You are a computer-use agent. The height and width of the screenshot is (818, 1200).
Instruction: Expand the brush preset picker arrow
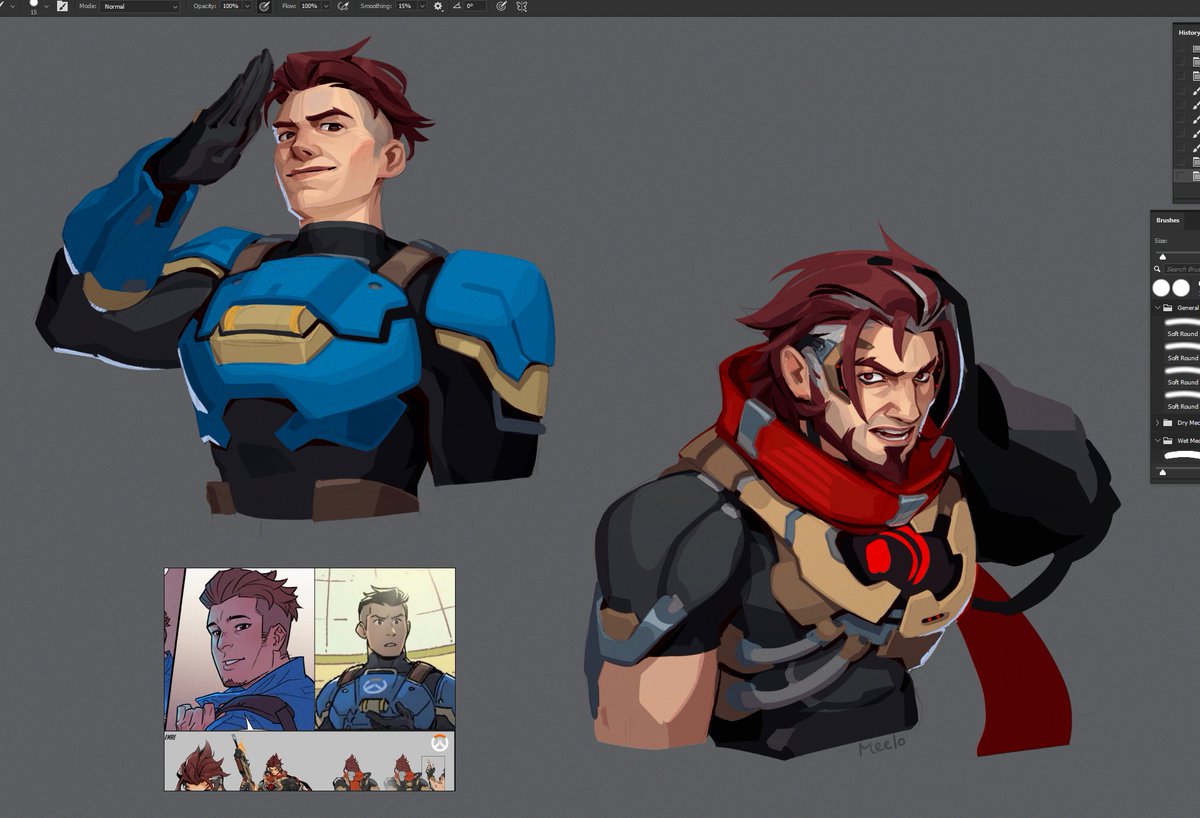tap(46, 6)
